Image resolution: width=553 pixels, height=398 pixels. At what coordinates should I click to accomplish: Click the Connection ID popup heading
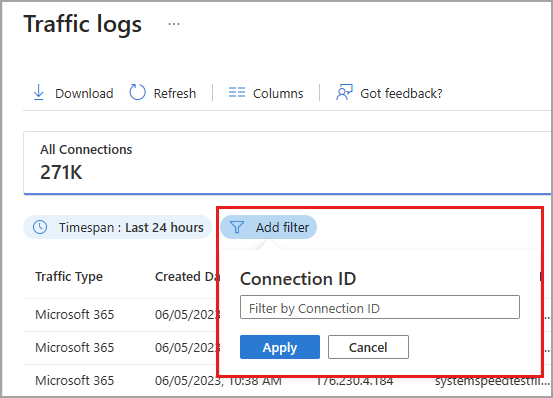[x=298, y=279]
